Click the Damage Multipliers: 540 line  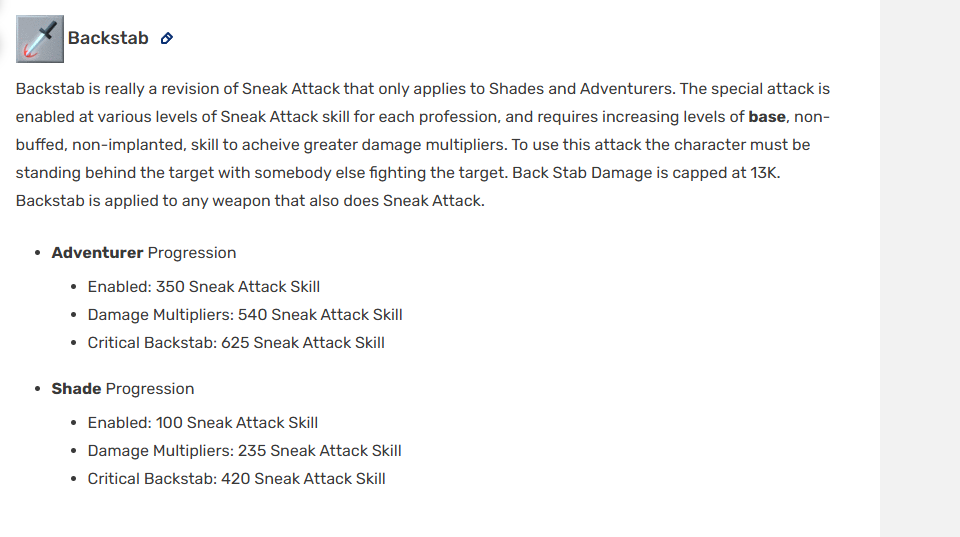[x=245, y=315]
